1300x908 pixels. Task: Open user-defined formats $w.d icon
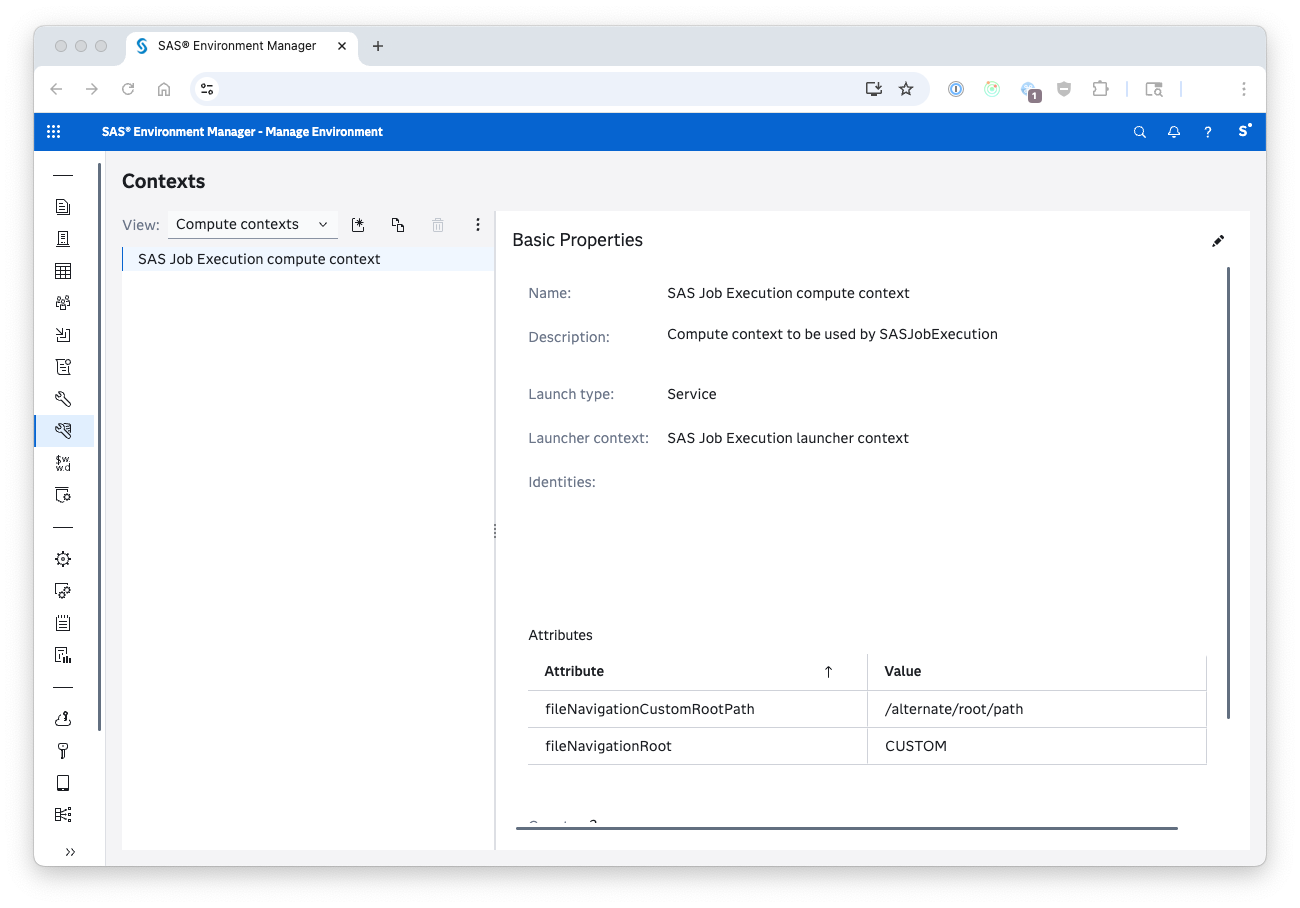click(63, 463)
